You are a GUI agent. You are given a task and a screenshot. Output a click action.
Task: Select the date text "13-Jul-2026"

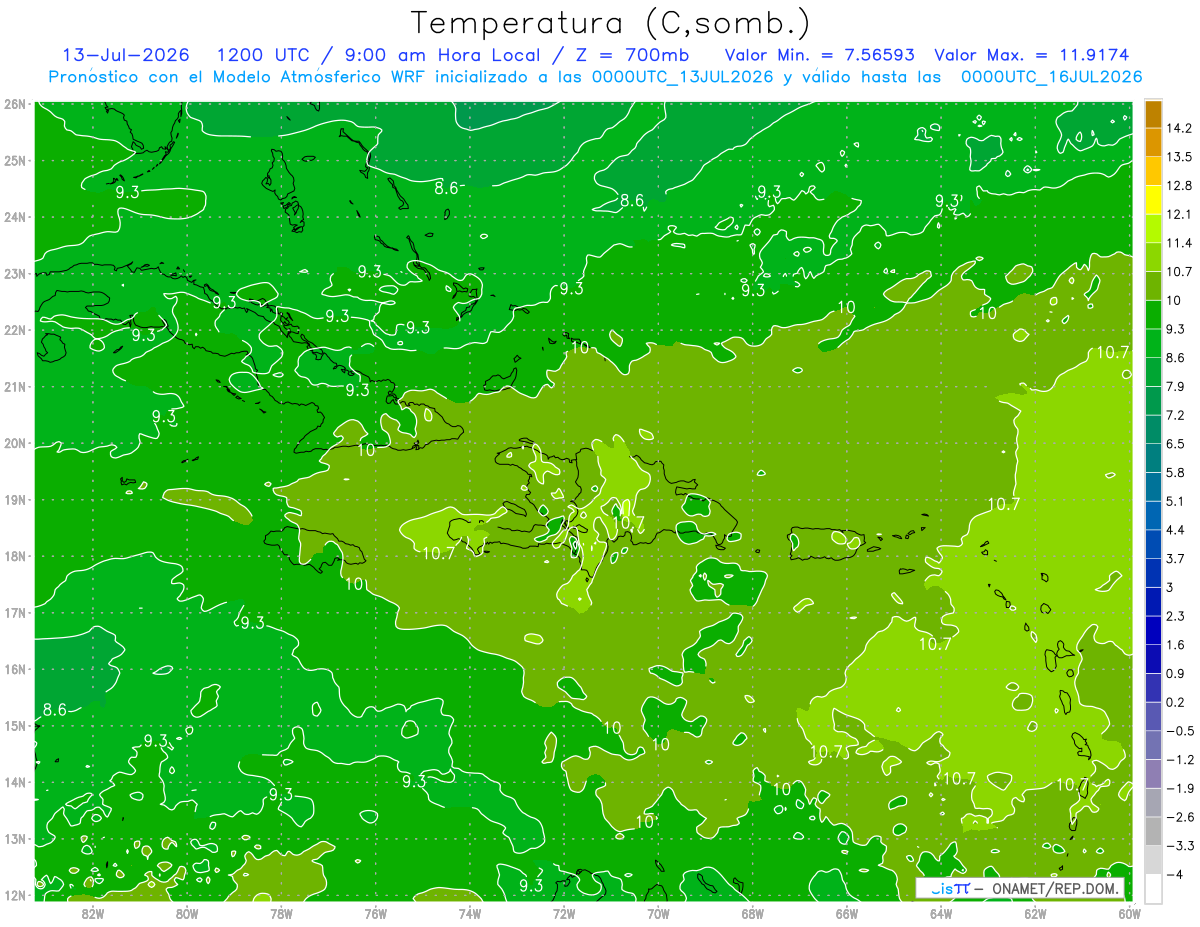pyautogui.click(x=124, y=55)
